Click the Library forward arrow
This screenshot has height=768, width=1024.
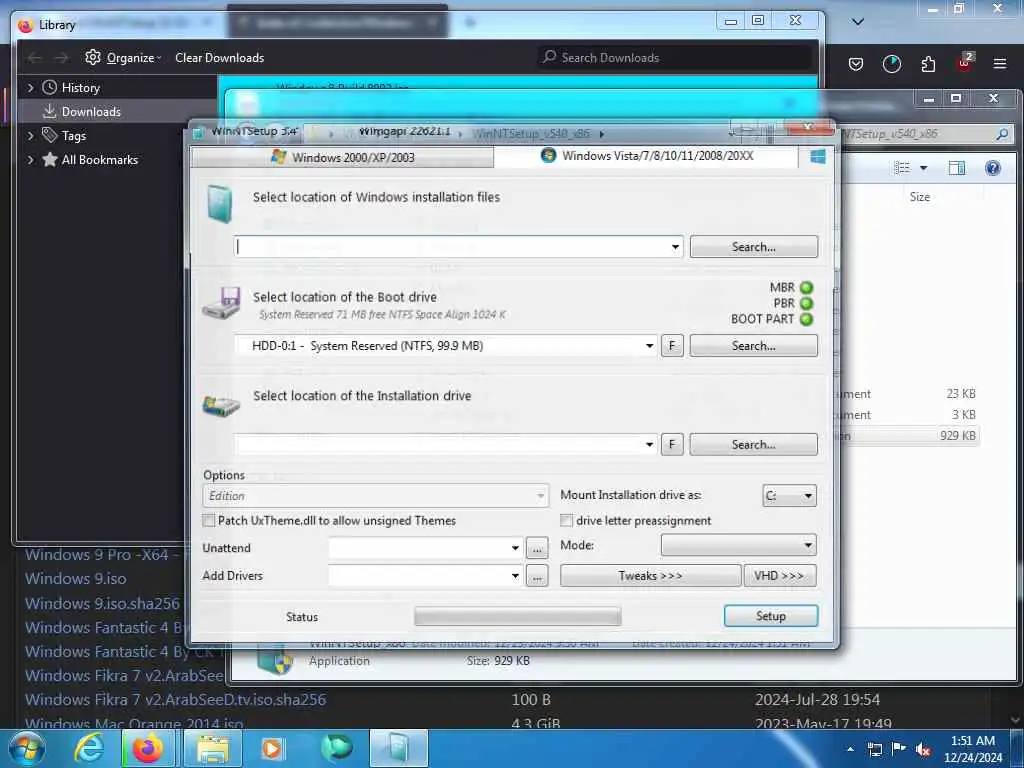(x=61, y=58)
